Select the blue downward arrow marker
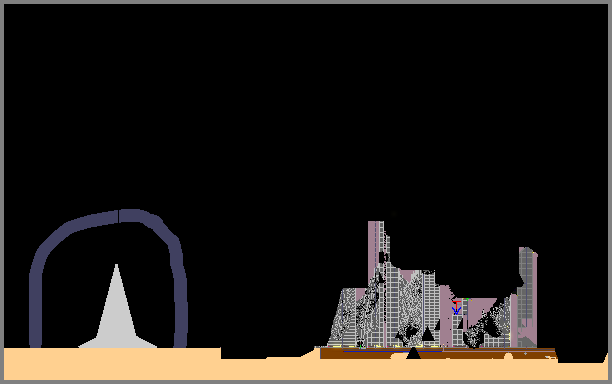 [456, 311]
